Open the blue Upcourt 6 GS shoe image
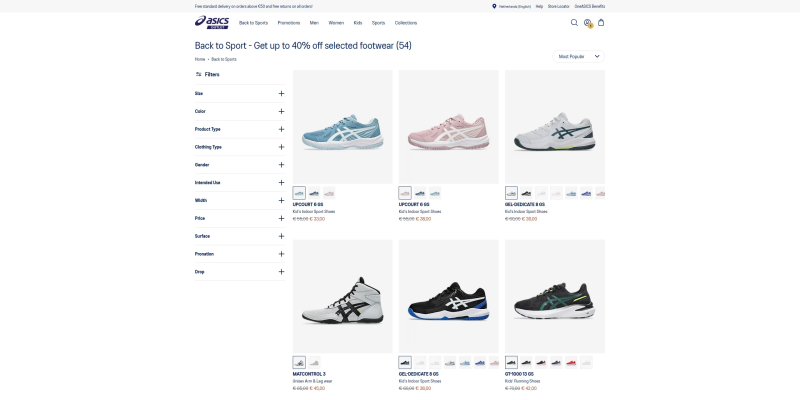The image size is (800, 400). 343,127
